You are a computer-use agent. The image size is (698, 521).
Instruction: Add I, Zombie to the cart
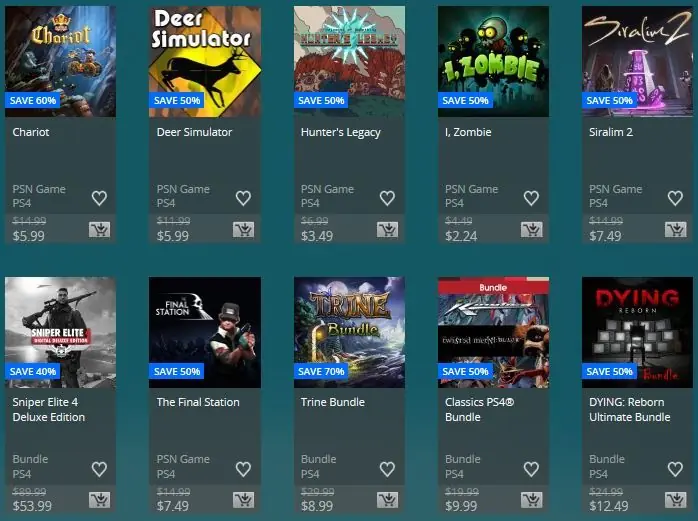532,230
